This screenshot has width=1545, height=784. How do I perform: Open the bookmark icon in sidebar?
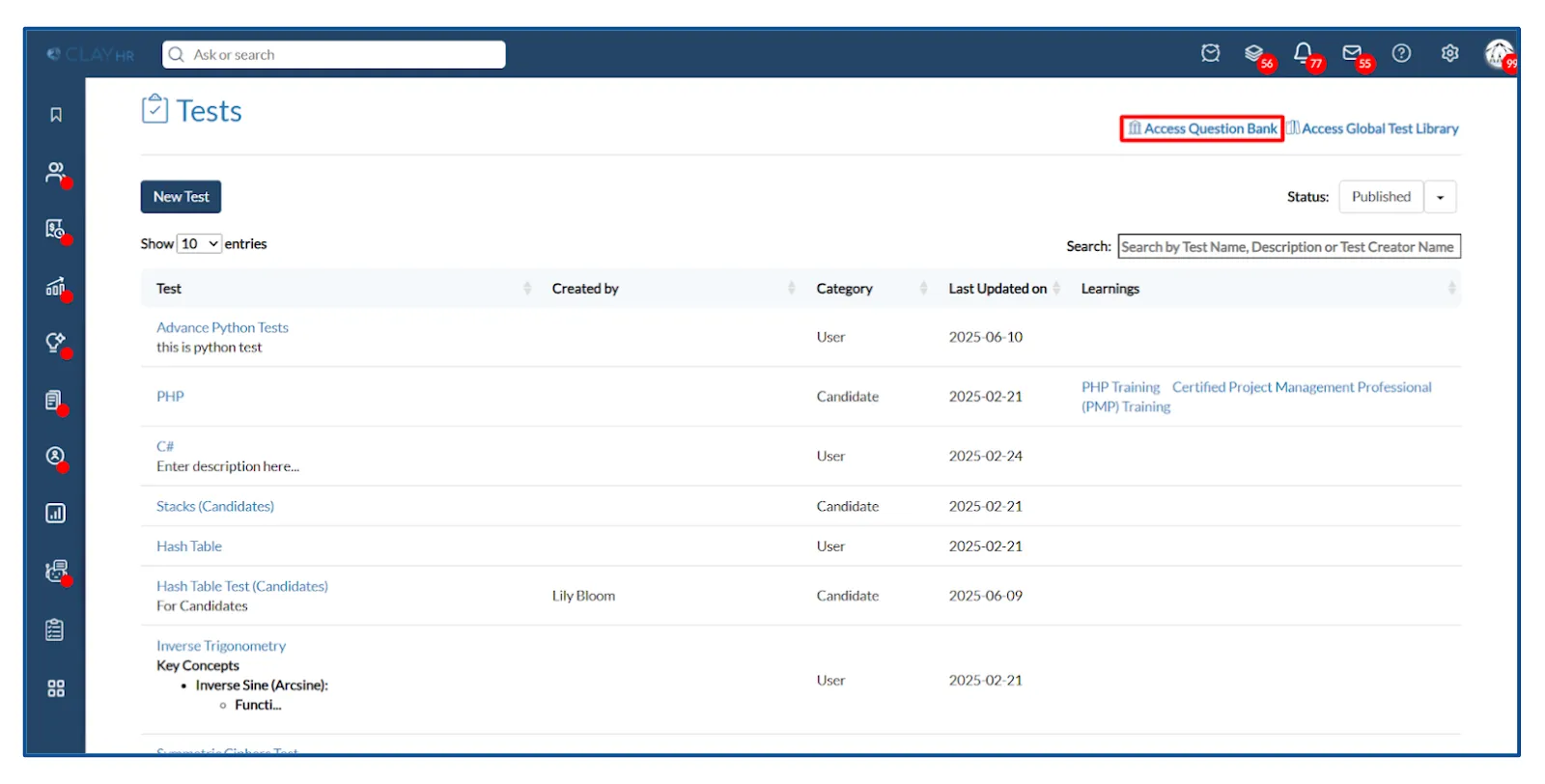tap(56, 115)
